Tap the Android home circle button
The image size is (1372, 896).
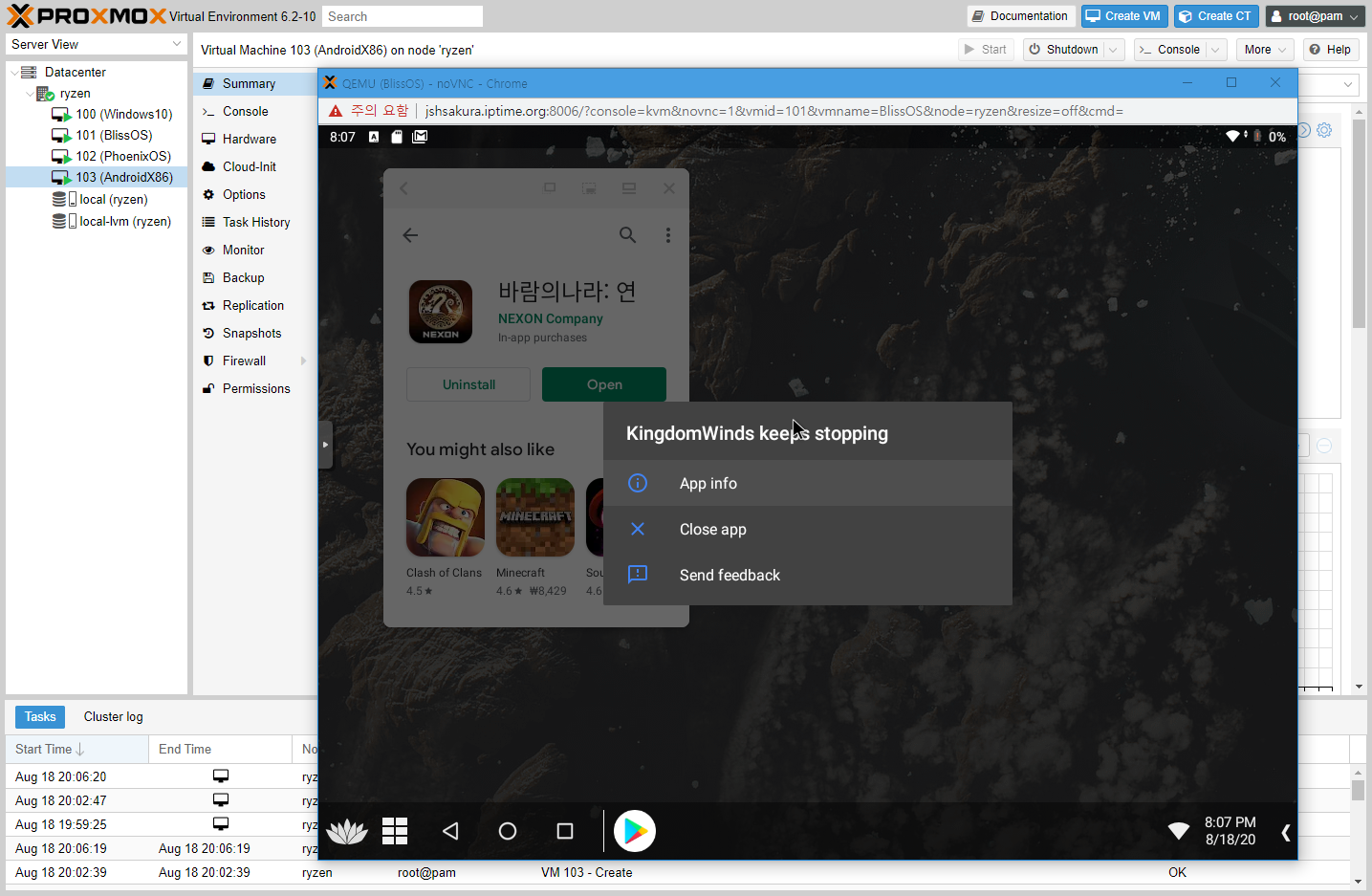click(508, 831)
